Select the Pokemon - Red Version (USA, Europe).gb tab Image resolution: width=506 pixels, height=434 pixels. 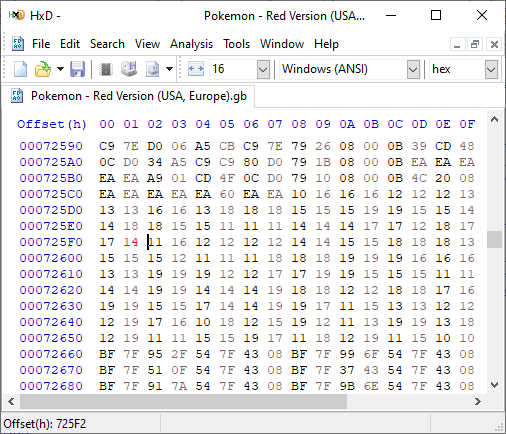pos(129,96)
